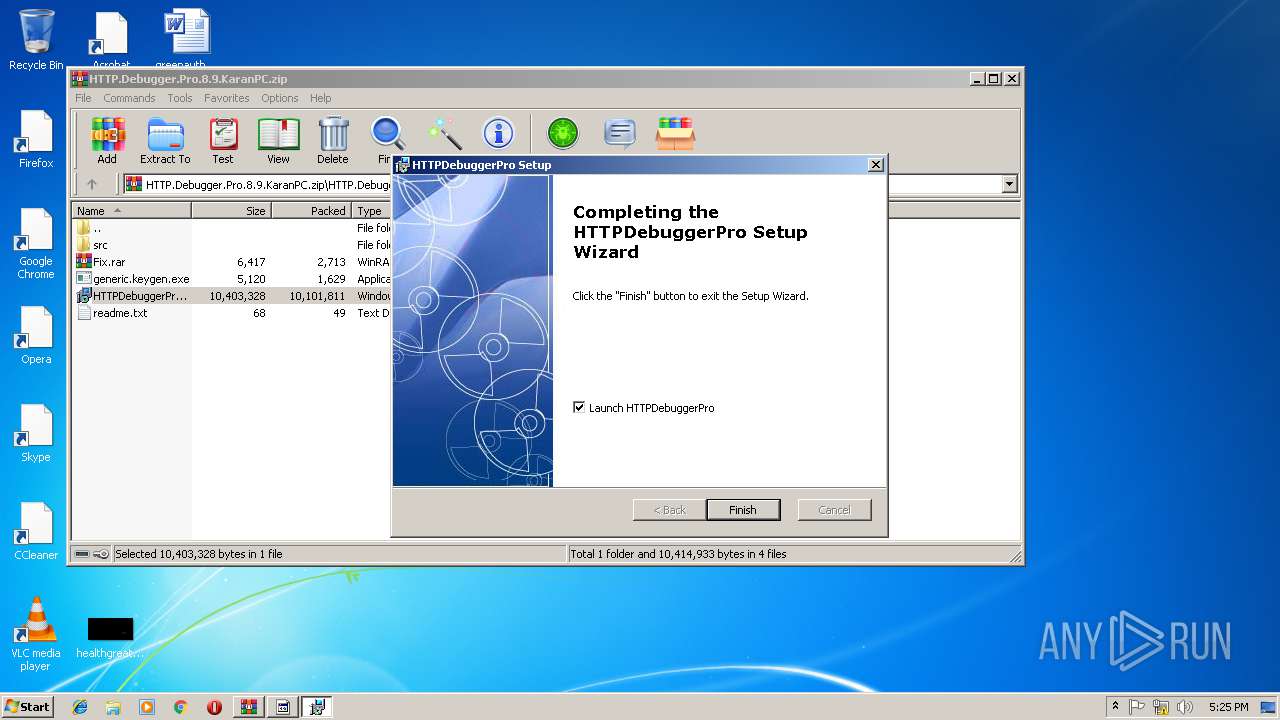Click the taskbar clock showing 5:25 PM

tap(1228, 707)
